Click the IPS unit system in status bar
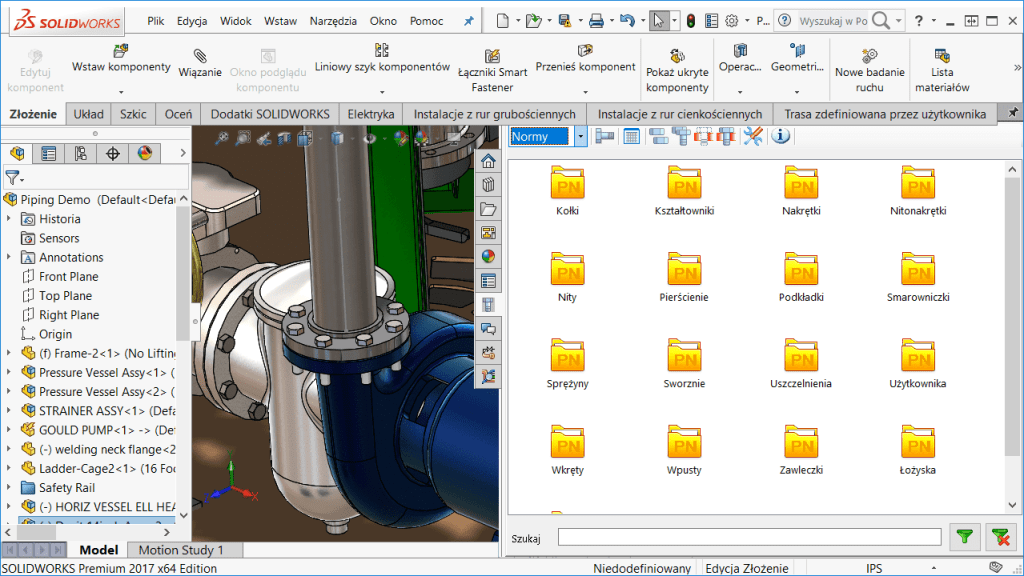This screenshot has height=576, width=1024. [x=873, y=568]
